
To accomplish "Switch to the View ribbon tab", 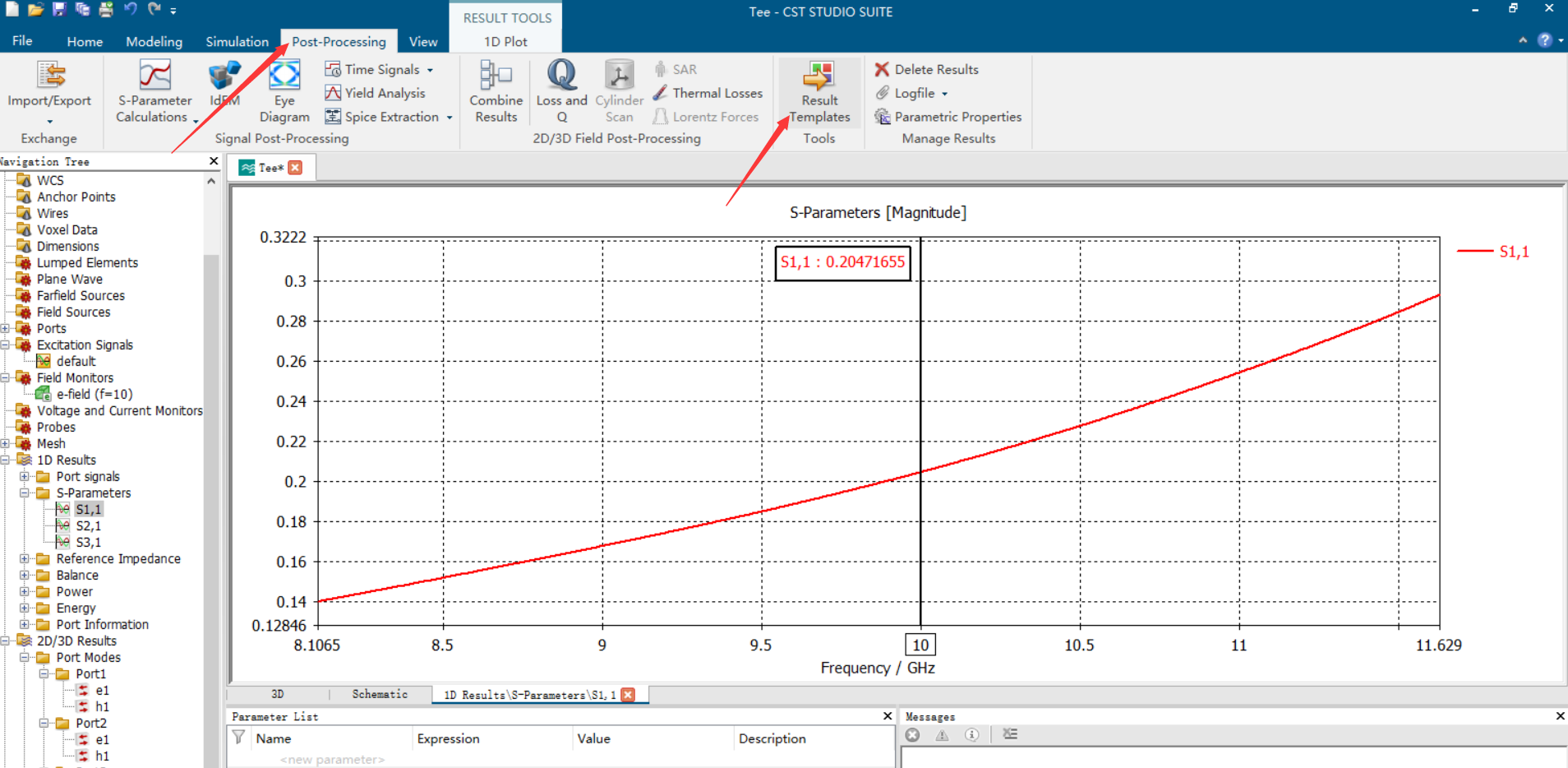I will coord(423,41).
